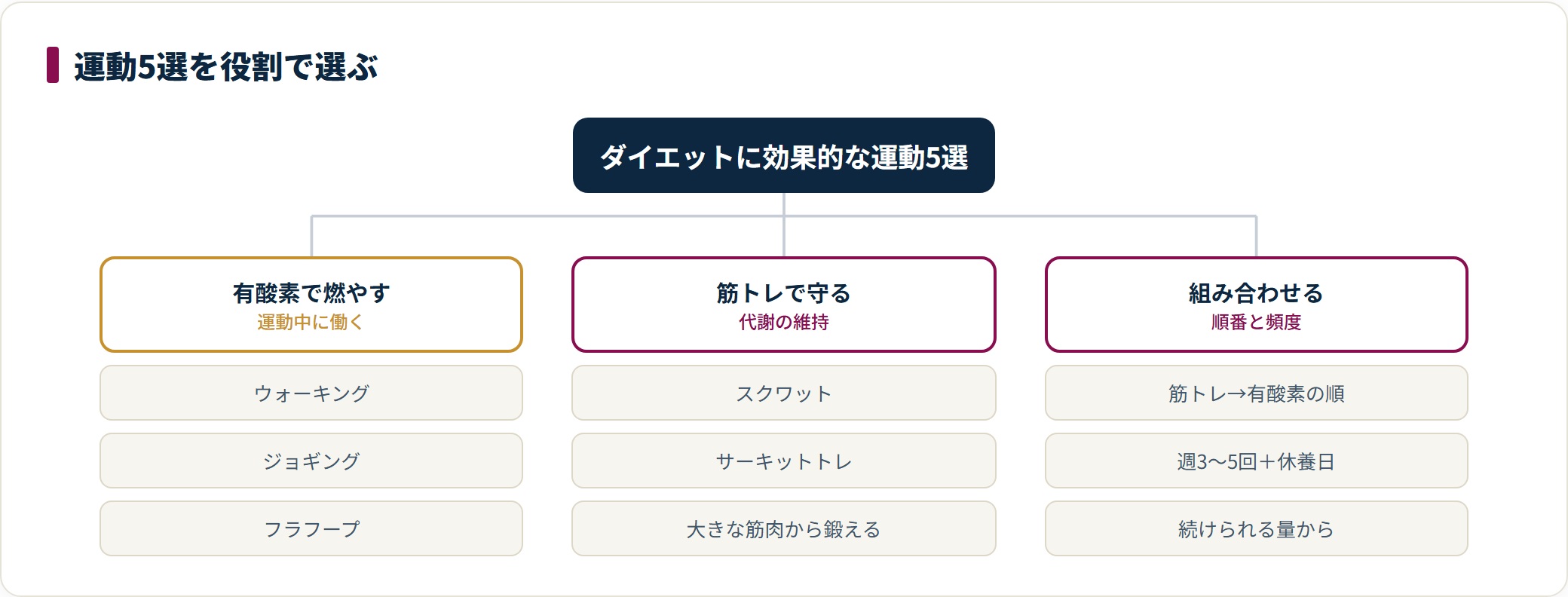The width and height of the screenshot is (1568, 597).
Task: Click the 筋トレ→有酸素の順 item
Action: (1256, 393)
